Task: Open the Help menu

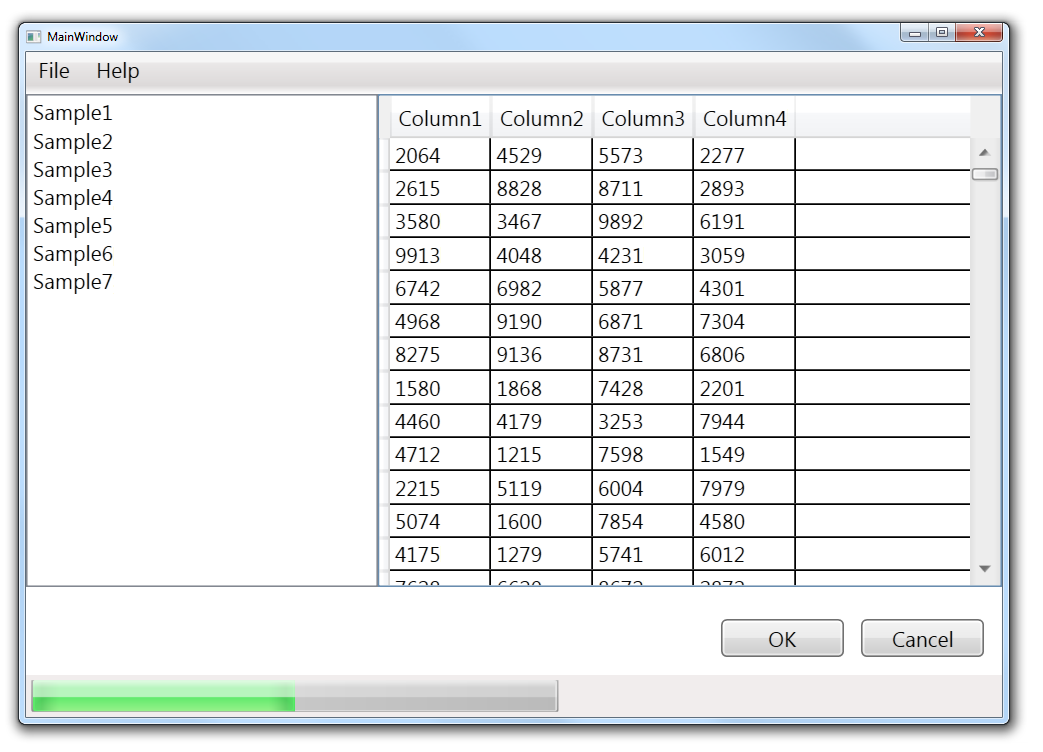Action: [118, 71]
